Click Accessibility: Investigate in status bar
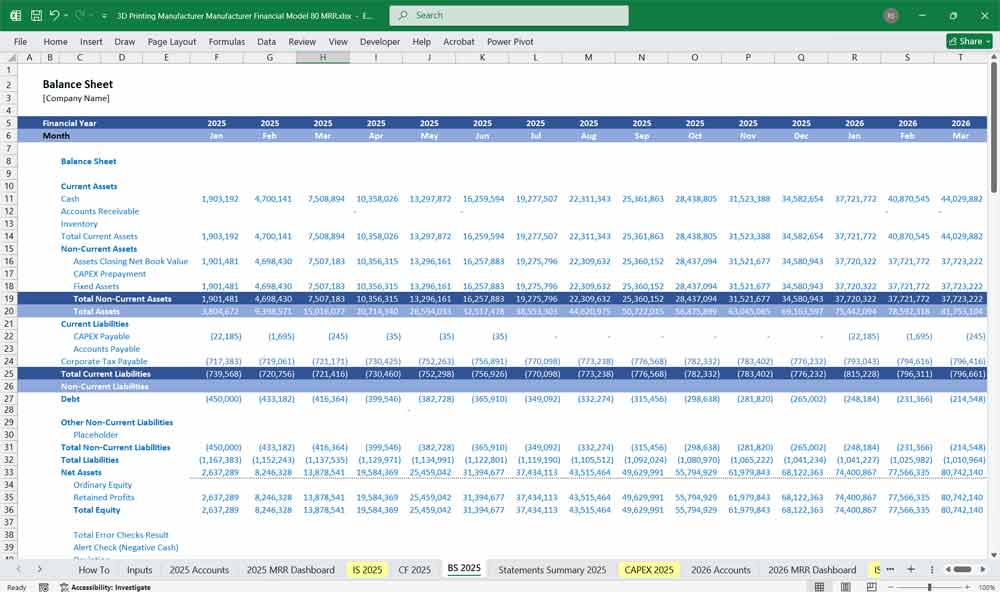 click(x=105, y=587)
